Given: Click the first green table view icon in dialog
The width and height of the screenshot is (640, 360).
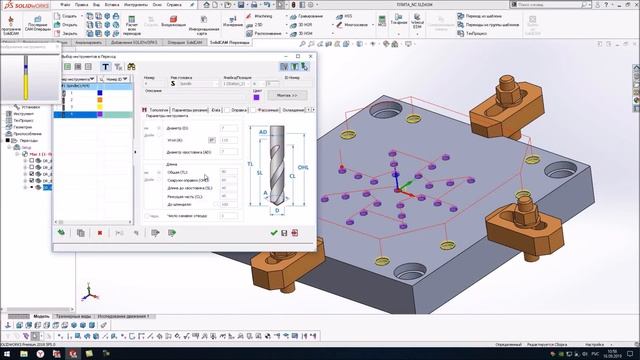Looking at the screenshot, I should (x=67, y=67).
